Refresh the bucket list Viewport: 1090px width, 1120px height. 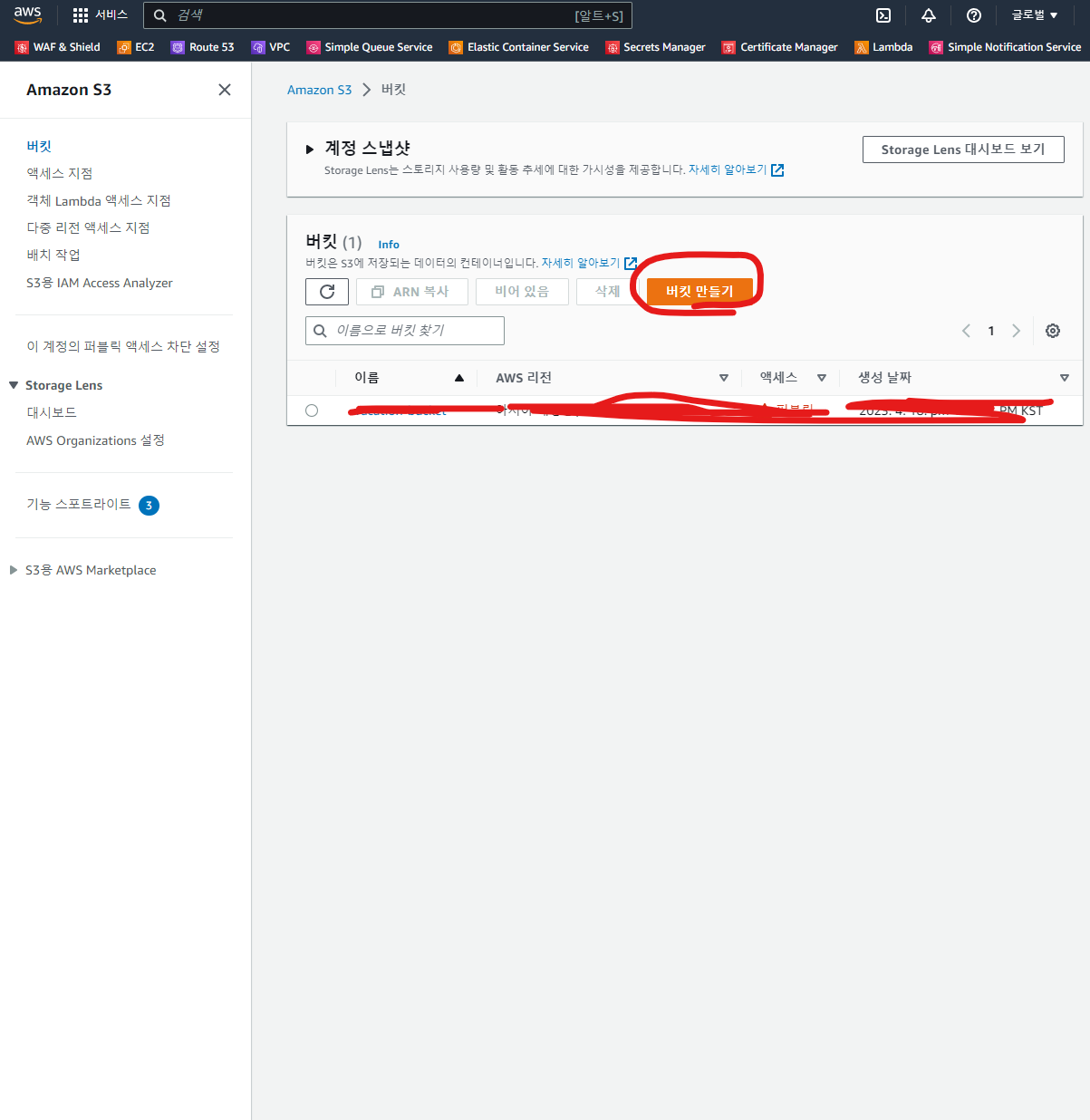tap(327, 292)
